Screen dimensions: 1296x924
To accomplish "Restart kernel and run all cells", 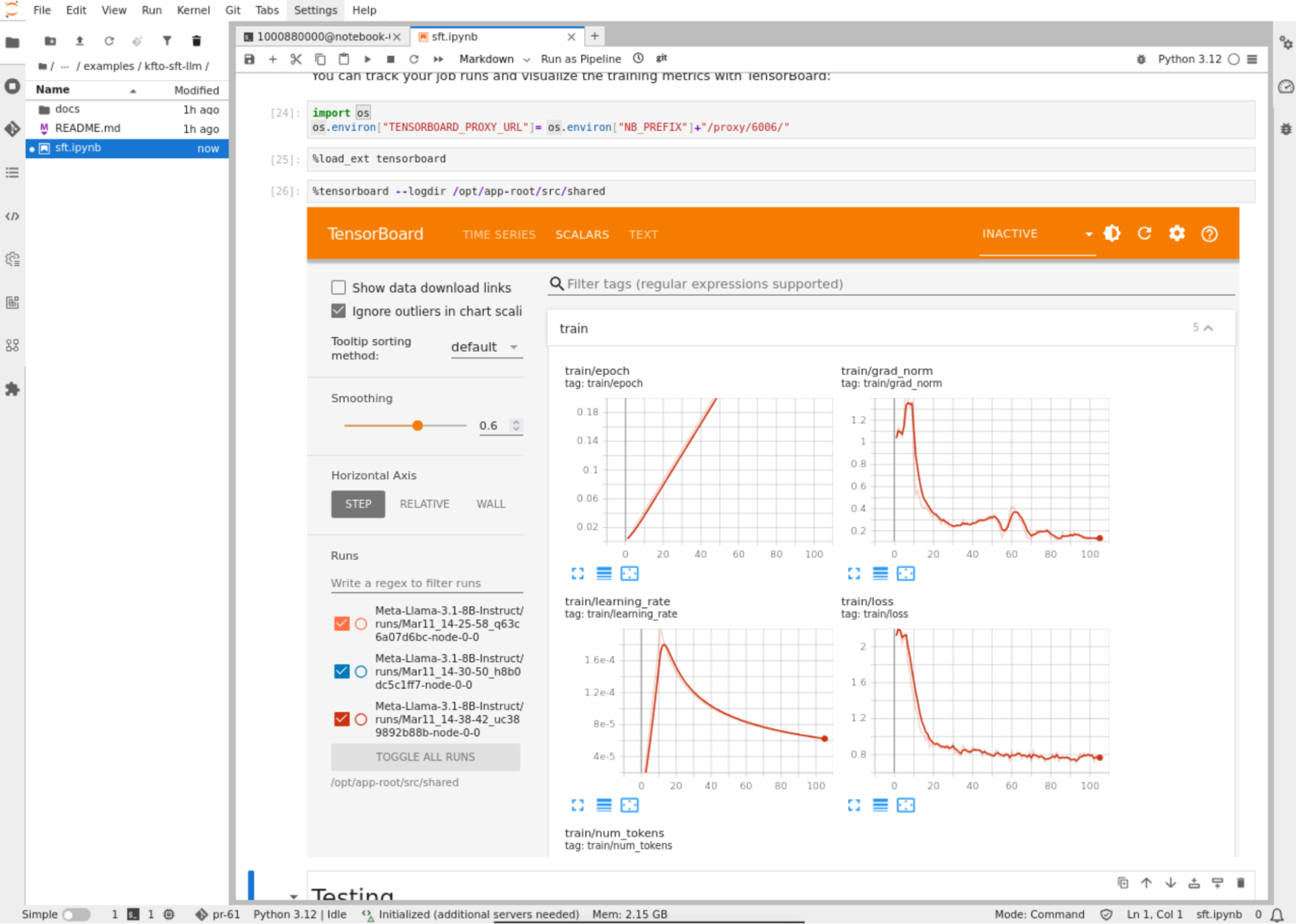I will coord(438,59).
